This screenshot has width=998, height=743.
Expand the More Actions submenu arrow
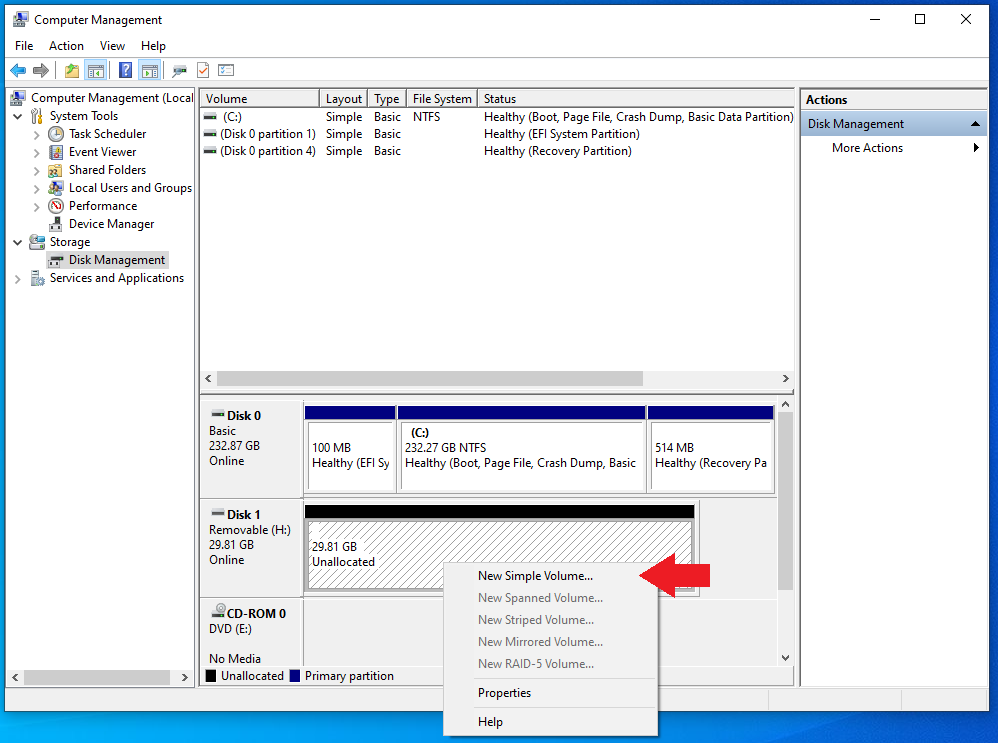coord(976,148)
